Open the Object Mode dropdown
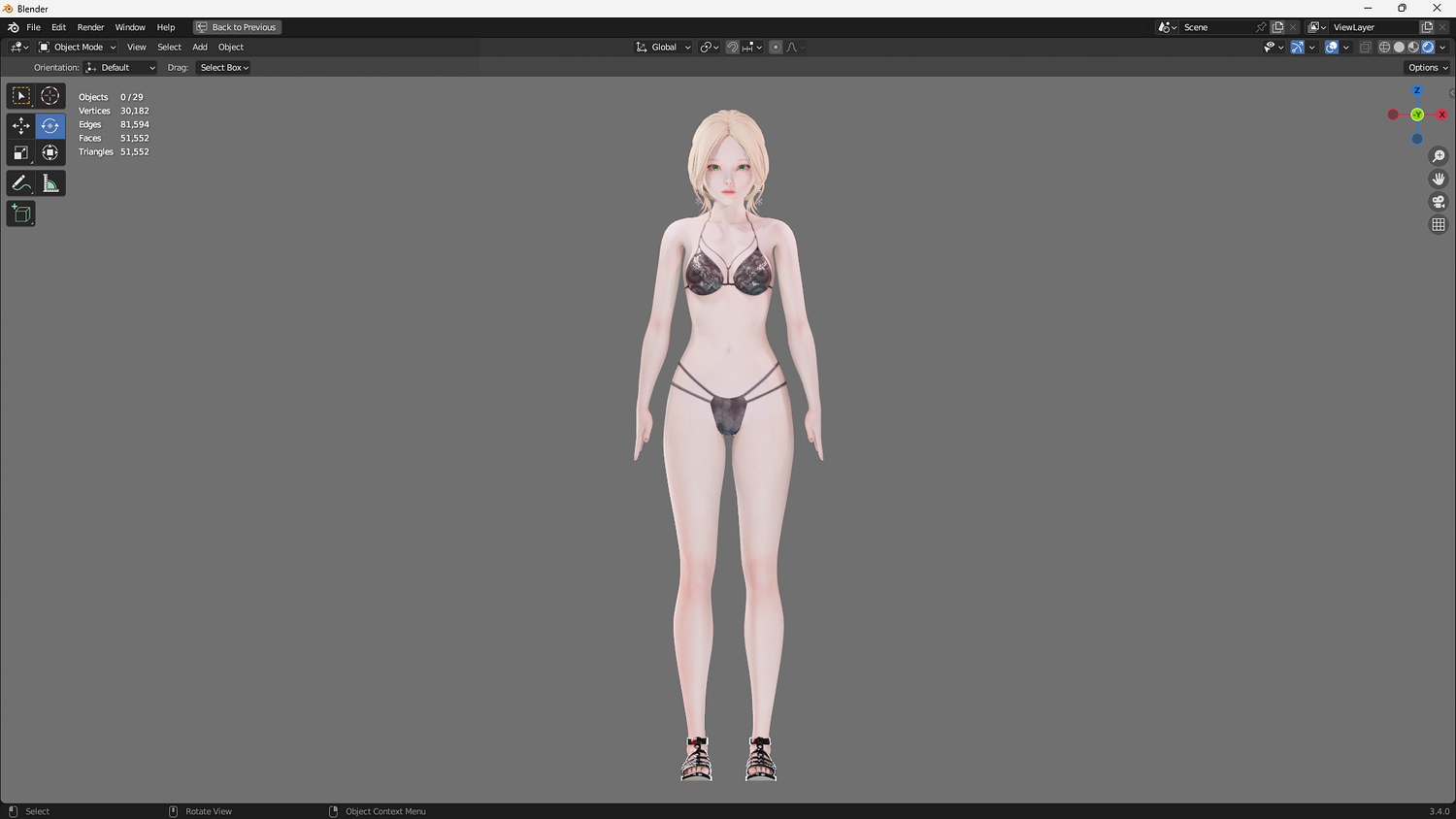Screen dimensions: 1456x819 (x=78, y=47)
